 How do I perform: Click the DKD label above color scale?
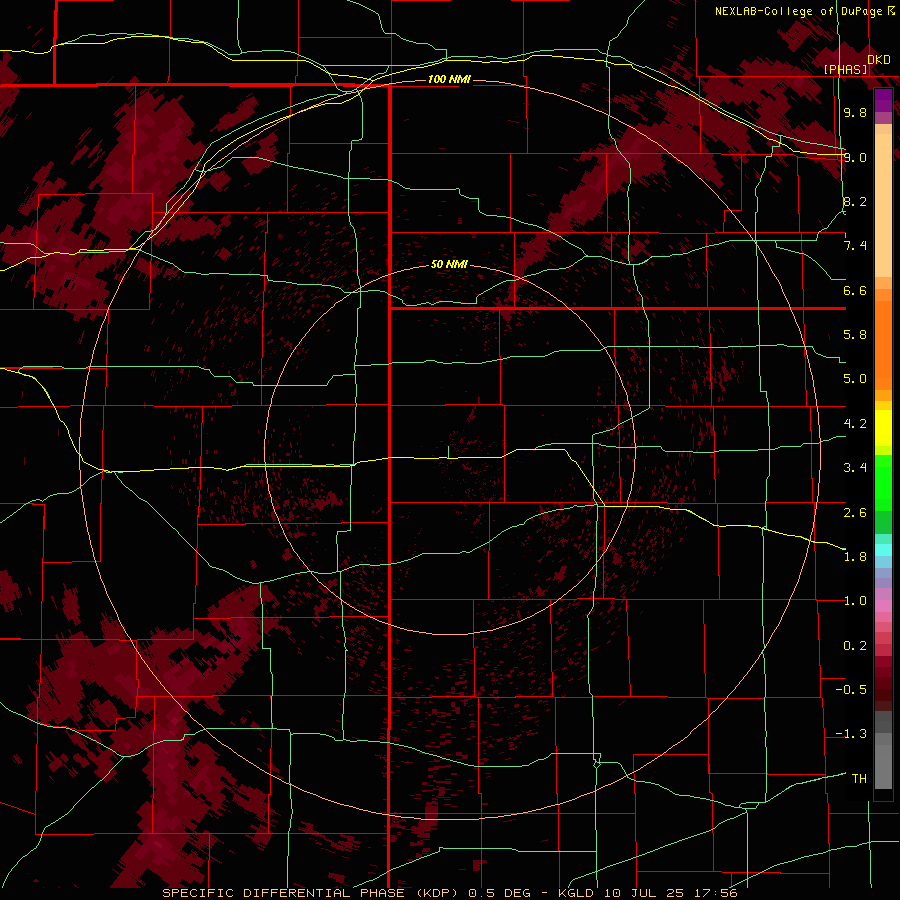[879, 60]
